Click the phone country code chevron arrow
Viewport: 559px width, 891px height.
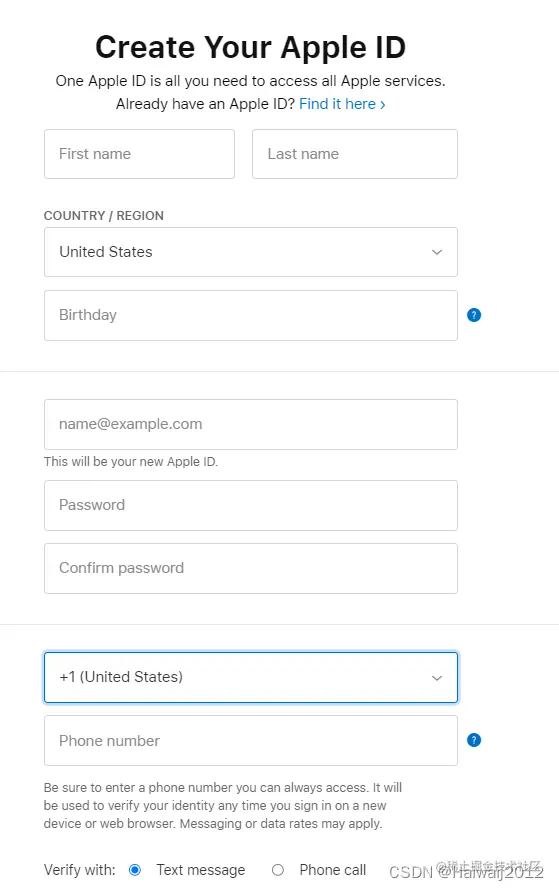pyautogui.click(x=437, y=678)
